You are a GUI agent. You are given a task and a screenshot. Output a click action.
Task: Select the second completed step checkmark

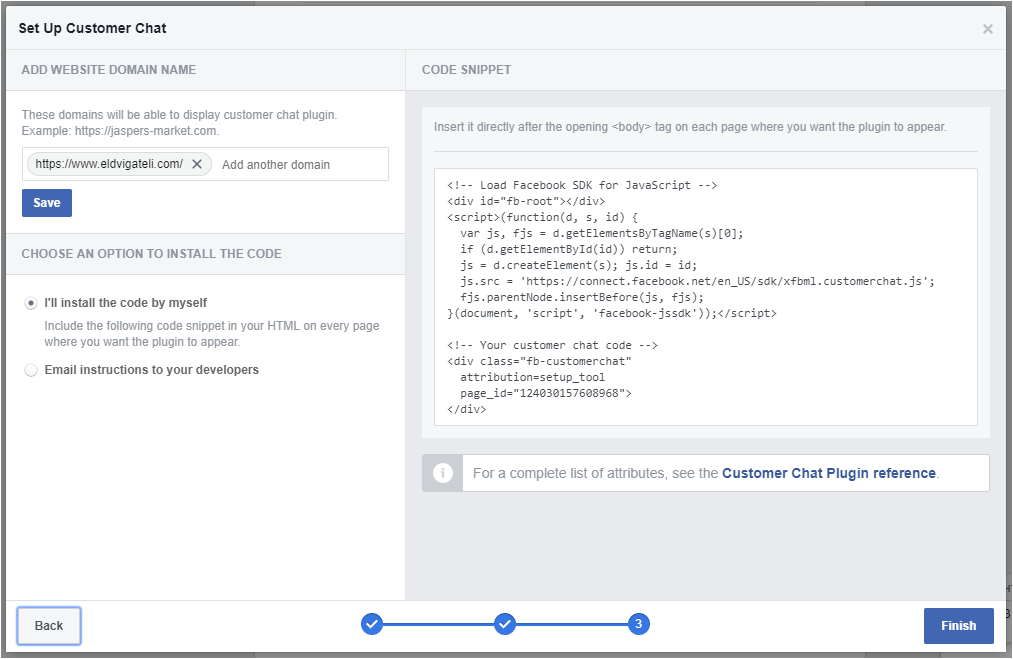point(505,623)
